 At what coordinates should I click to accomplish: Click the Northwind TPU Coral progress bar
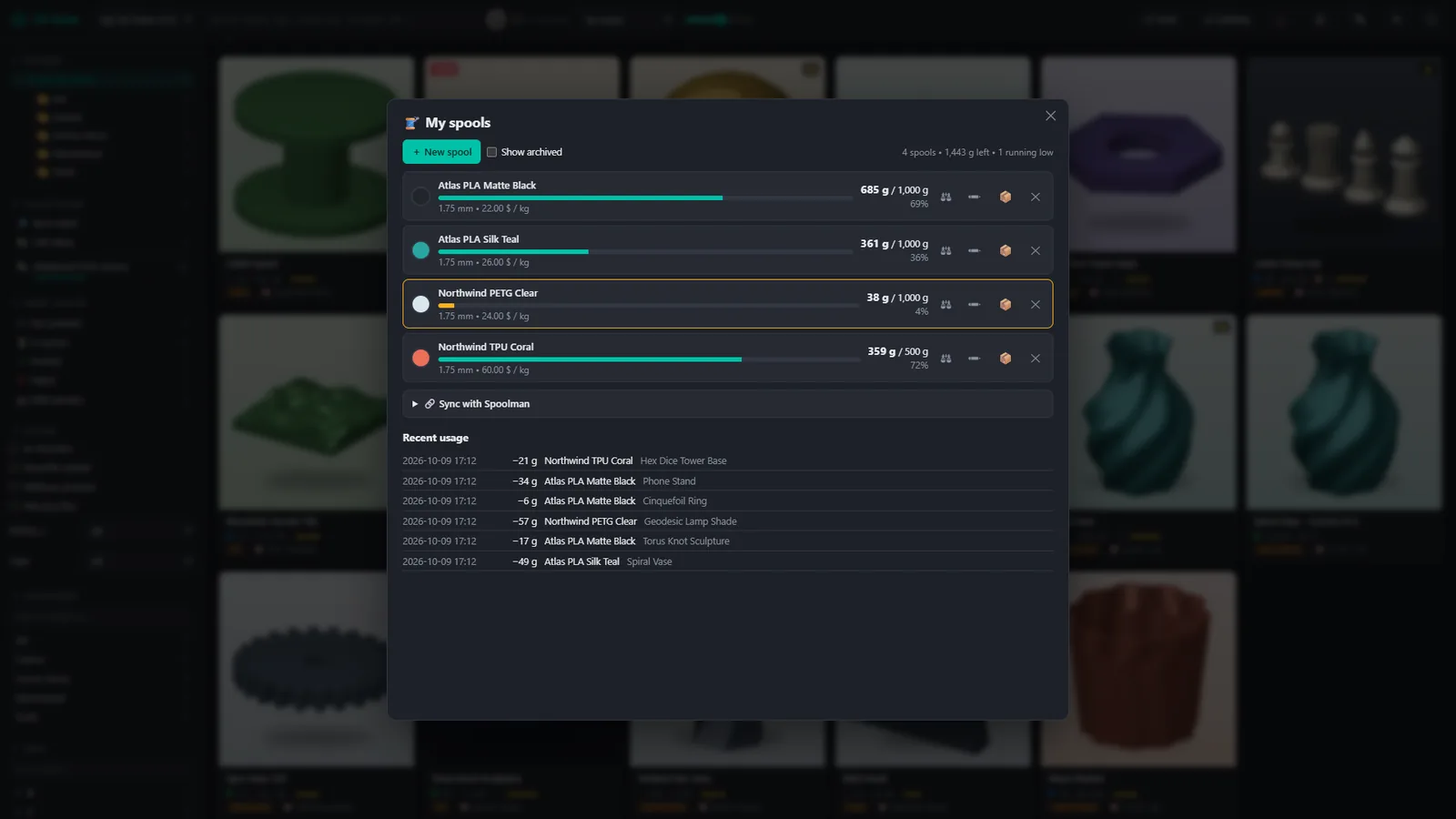pos(649,359)
